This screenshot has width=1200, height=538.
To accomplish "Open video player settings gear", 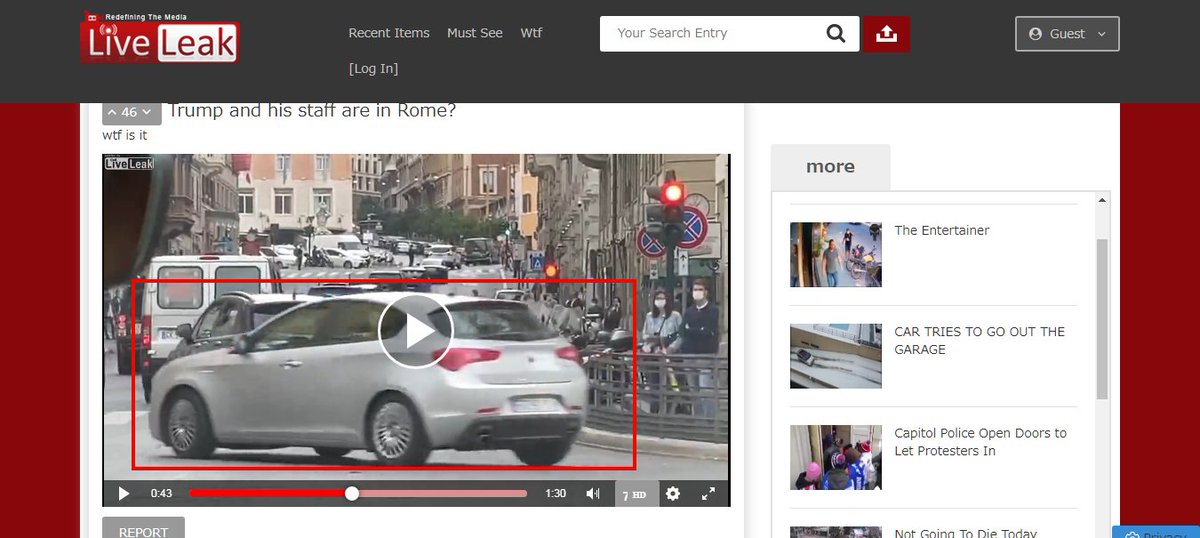I will tap(673, 493).
